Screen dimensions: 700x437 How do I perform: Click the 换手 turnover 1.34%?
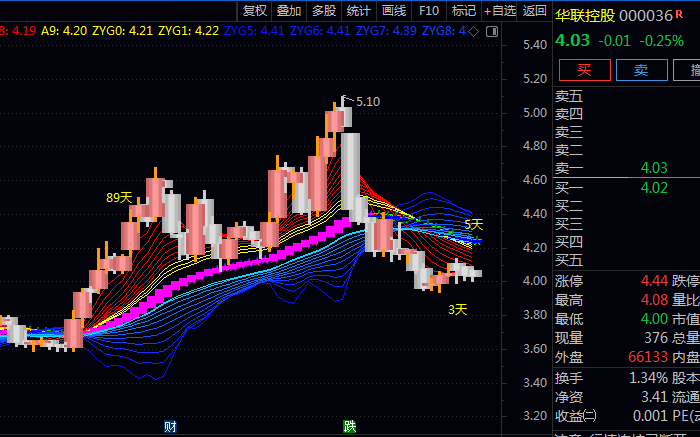click(x=649, y=379)
